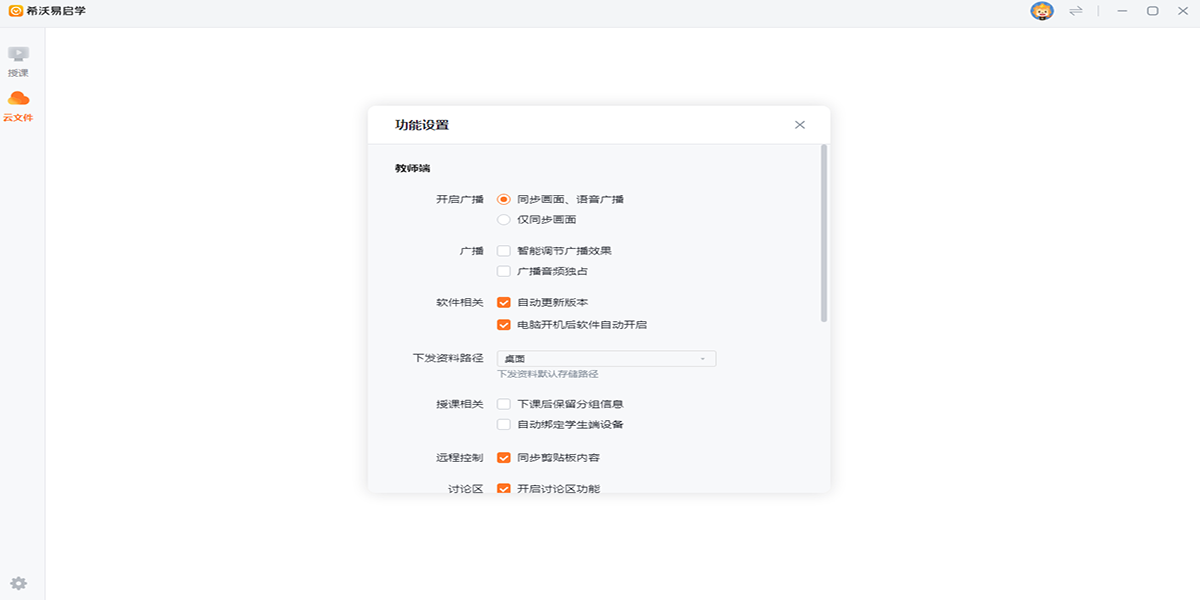This screenshot has width=1200, height=600.
Task: Click the user avatar icon
Action: (x=1042, y=11)
